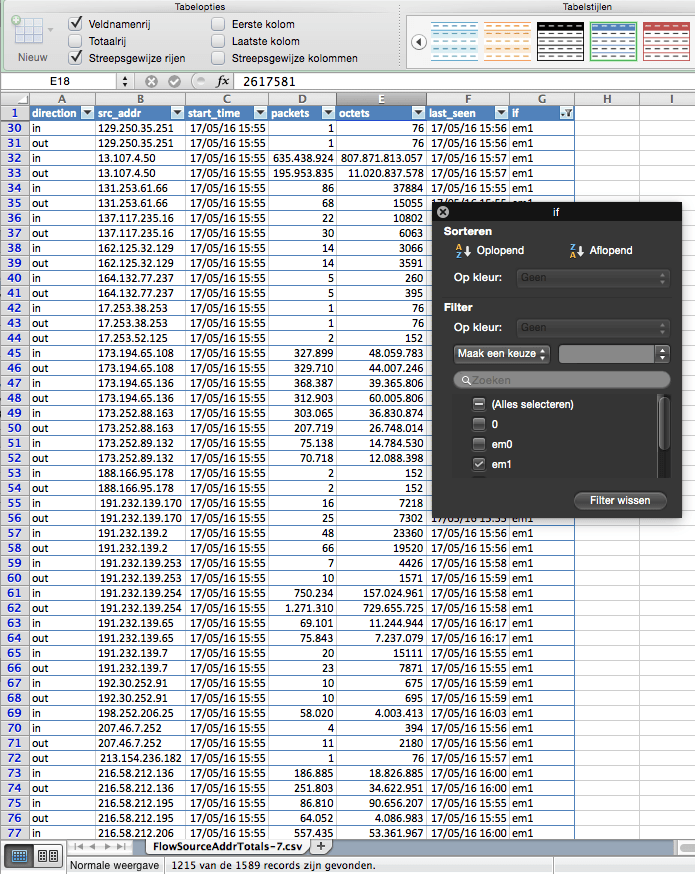Close the 'if' filter popup

[443, 212]
